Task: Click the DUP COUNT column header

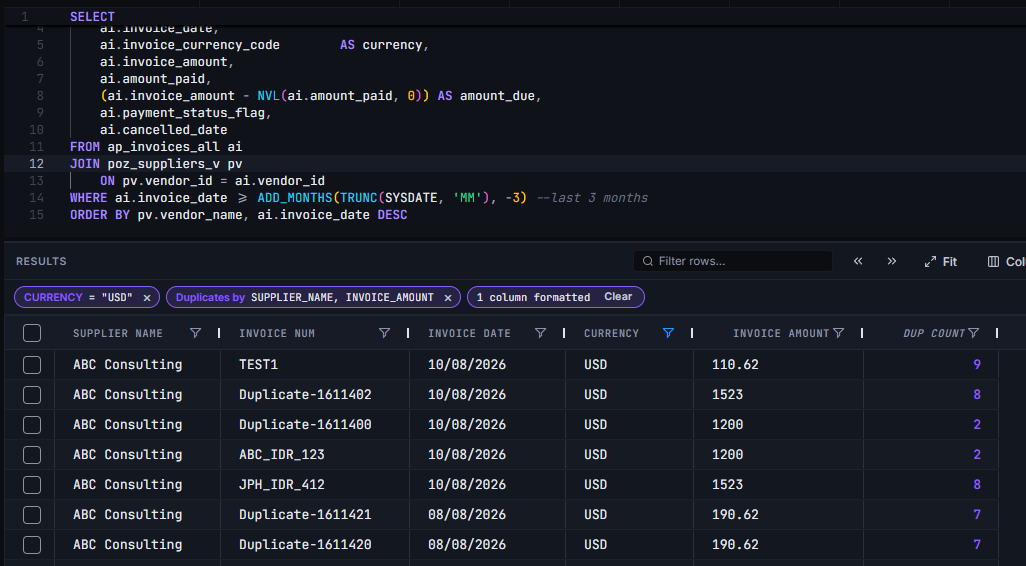Action: coord(934,333)
